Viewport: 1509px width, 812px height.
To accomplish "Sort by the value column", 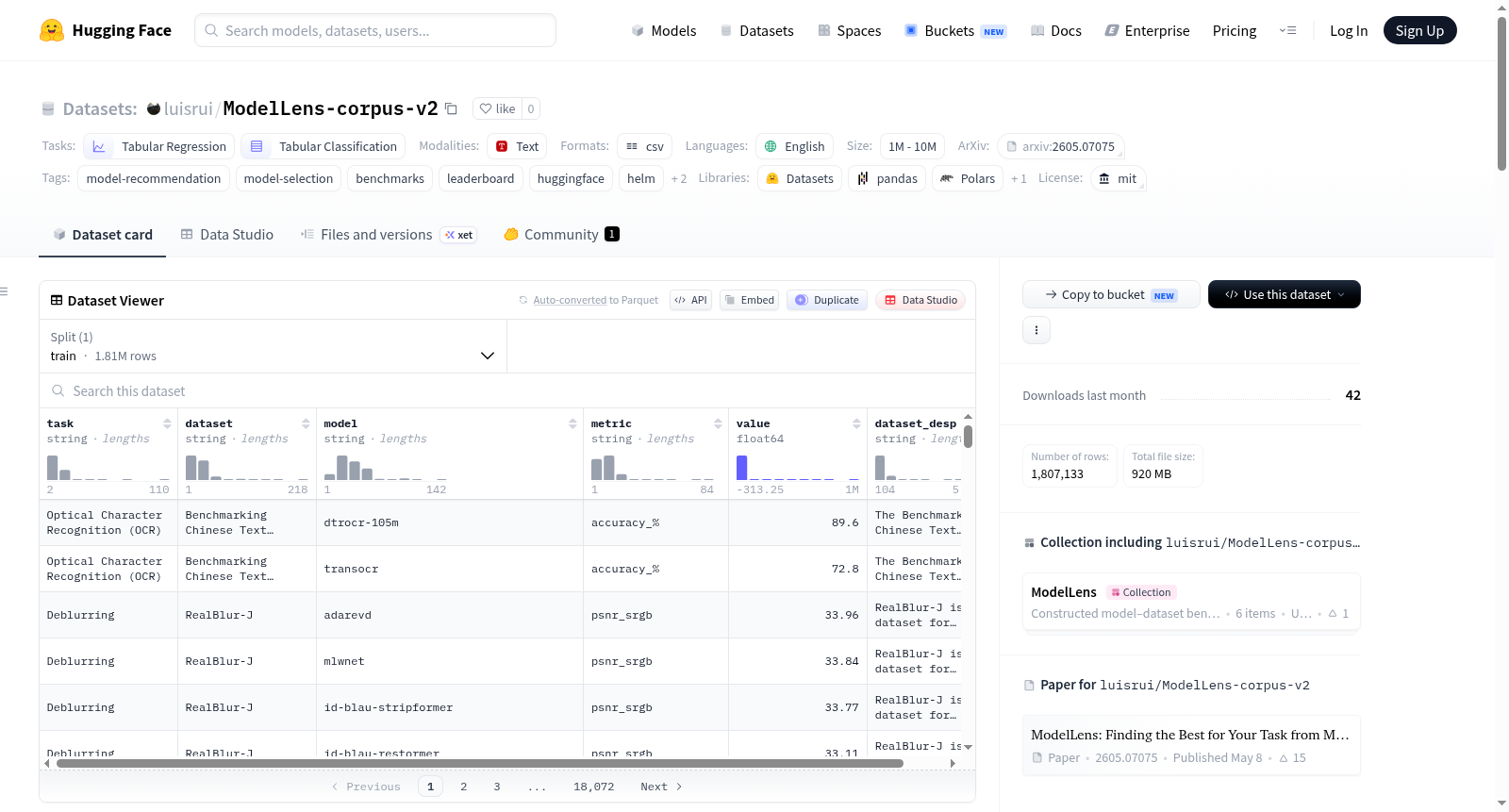I will click(x=856, y=423).
